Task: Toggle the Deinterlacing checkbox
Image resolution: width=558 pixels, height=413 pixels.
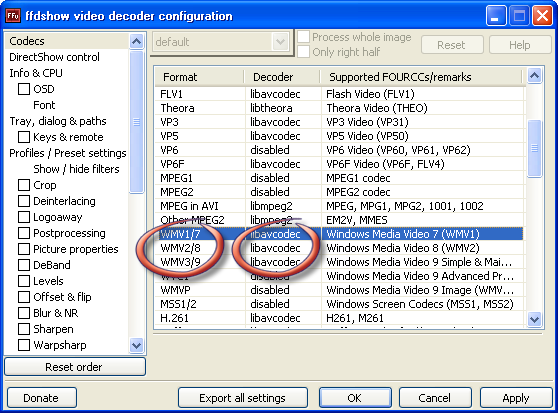Action: 24,201
